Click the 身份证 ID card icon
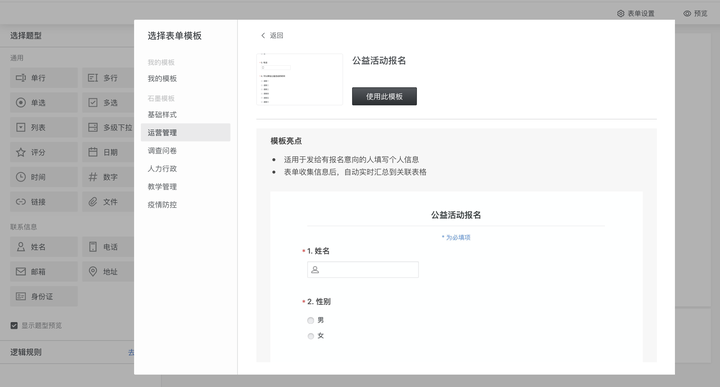 [21, 297]
